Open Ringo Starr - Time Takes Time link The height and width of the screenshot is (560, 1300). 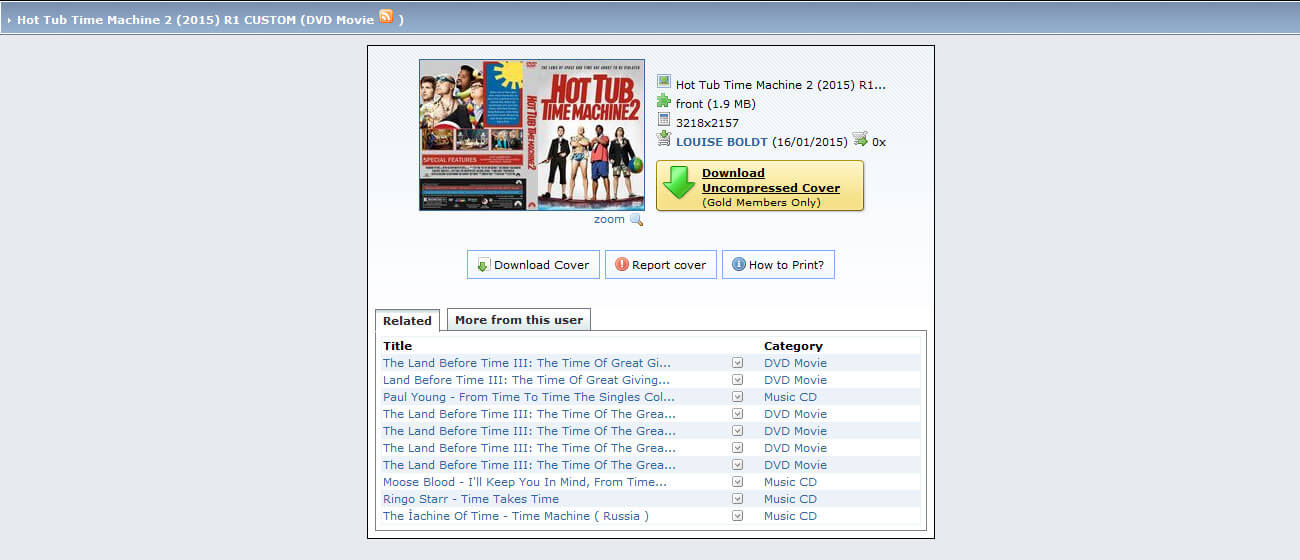tap(471, 499)
